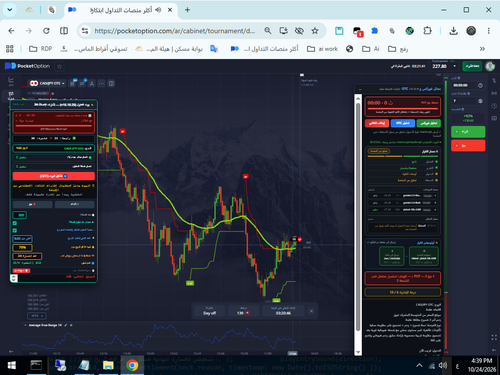The width and height of the screenshot is (500, 375).
Task: Open the right sidebar trades history icon
Action: tap(494, 80)
